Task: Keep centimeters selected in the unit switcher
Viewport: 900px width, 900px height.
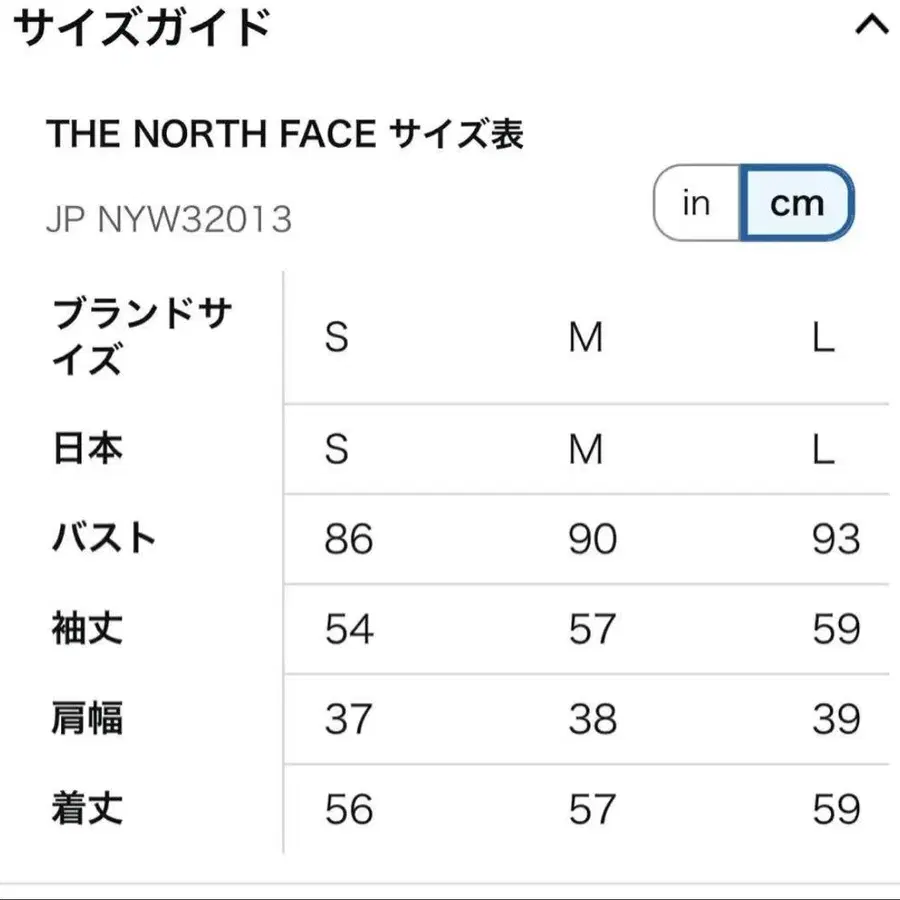Action: [797, 203]
